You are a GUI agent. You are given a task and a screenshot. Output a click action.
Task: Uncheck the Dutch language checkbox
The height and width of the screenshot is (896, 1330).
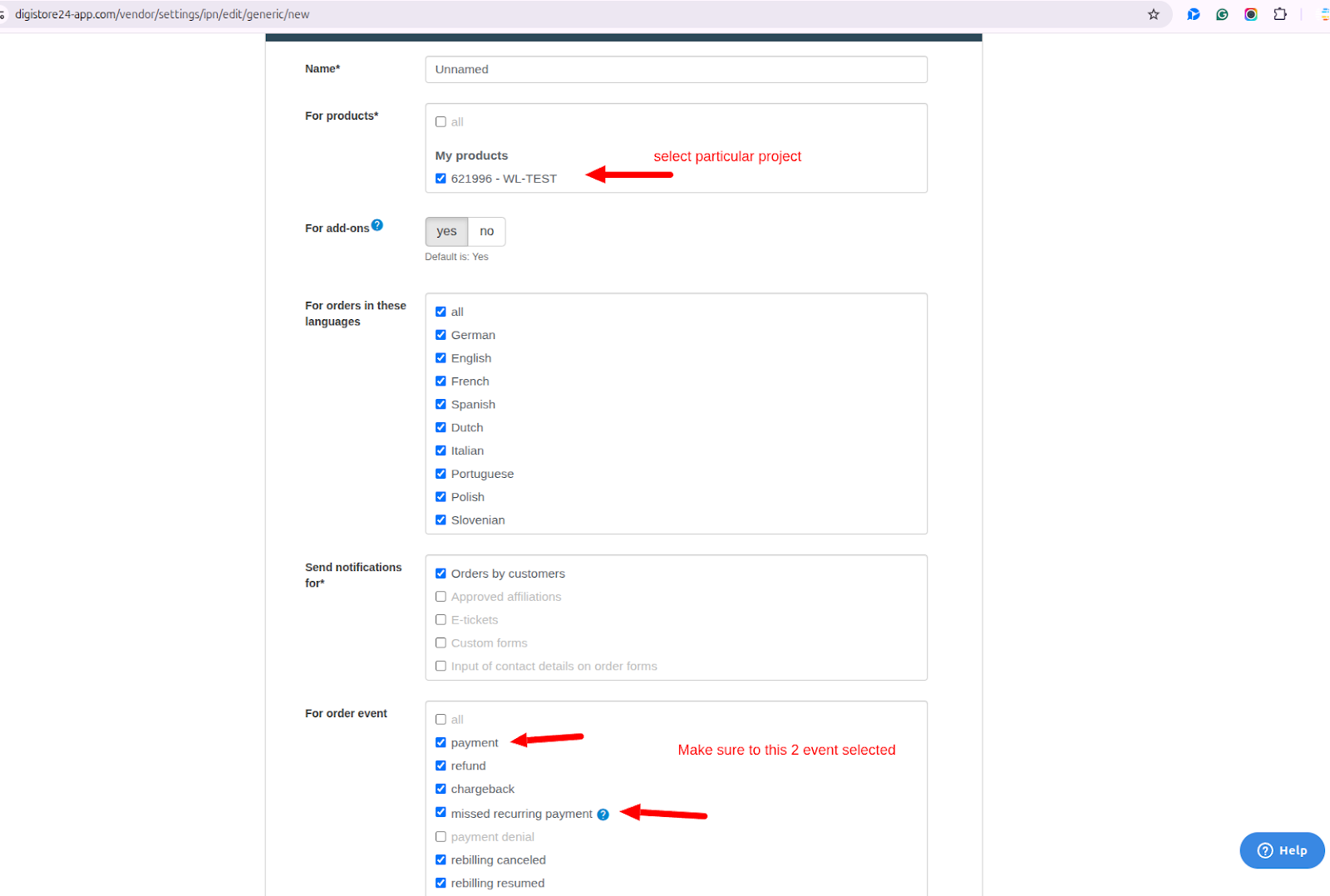(441, 427)
